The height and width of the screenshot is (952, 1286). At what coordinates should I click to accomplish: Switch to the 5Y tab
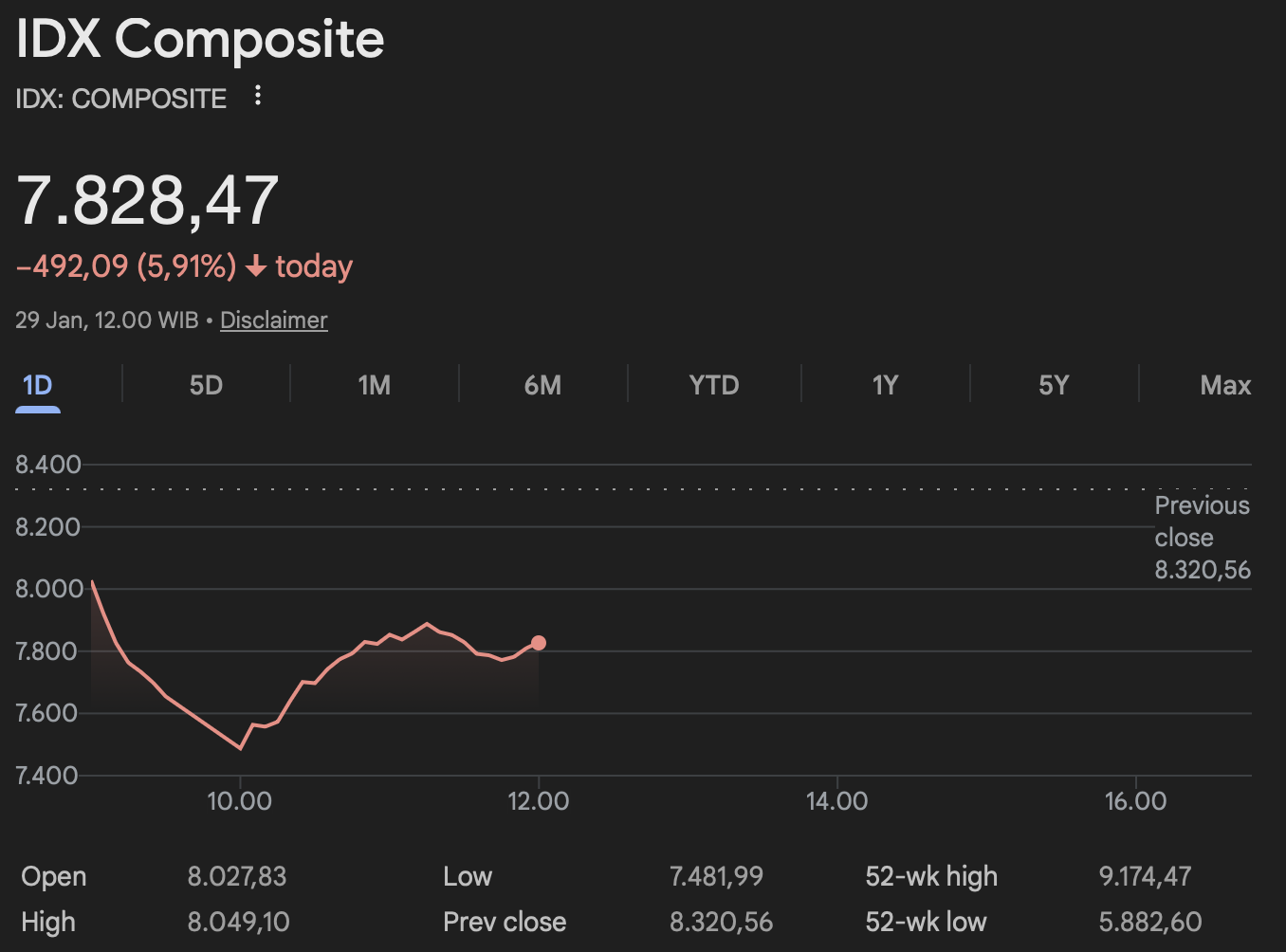(x=1054, y=386)
